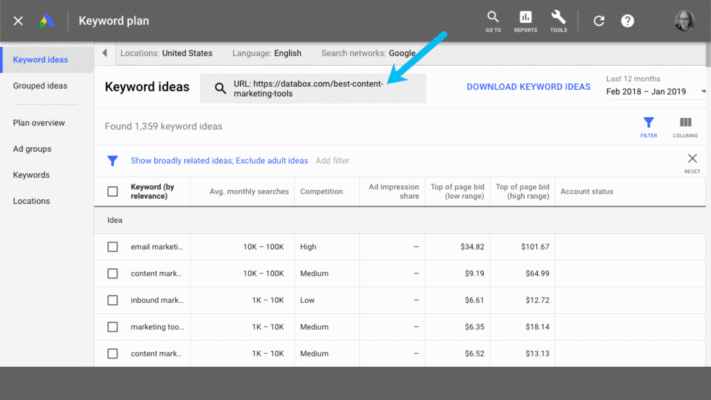This screenshot has height=400, width=711.
Task: Click the 'email marketi...' keyword text
Action: (x=156, y=247)
